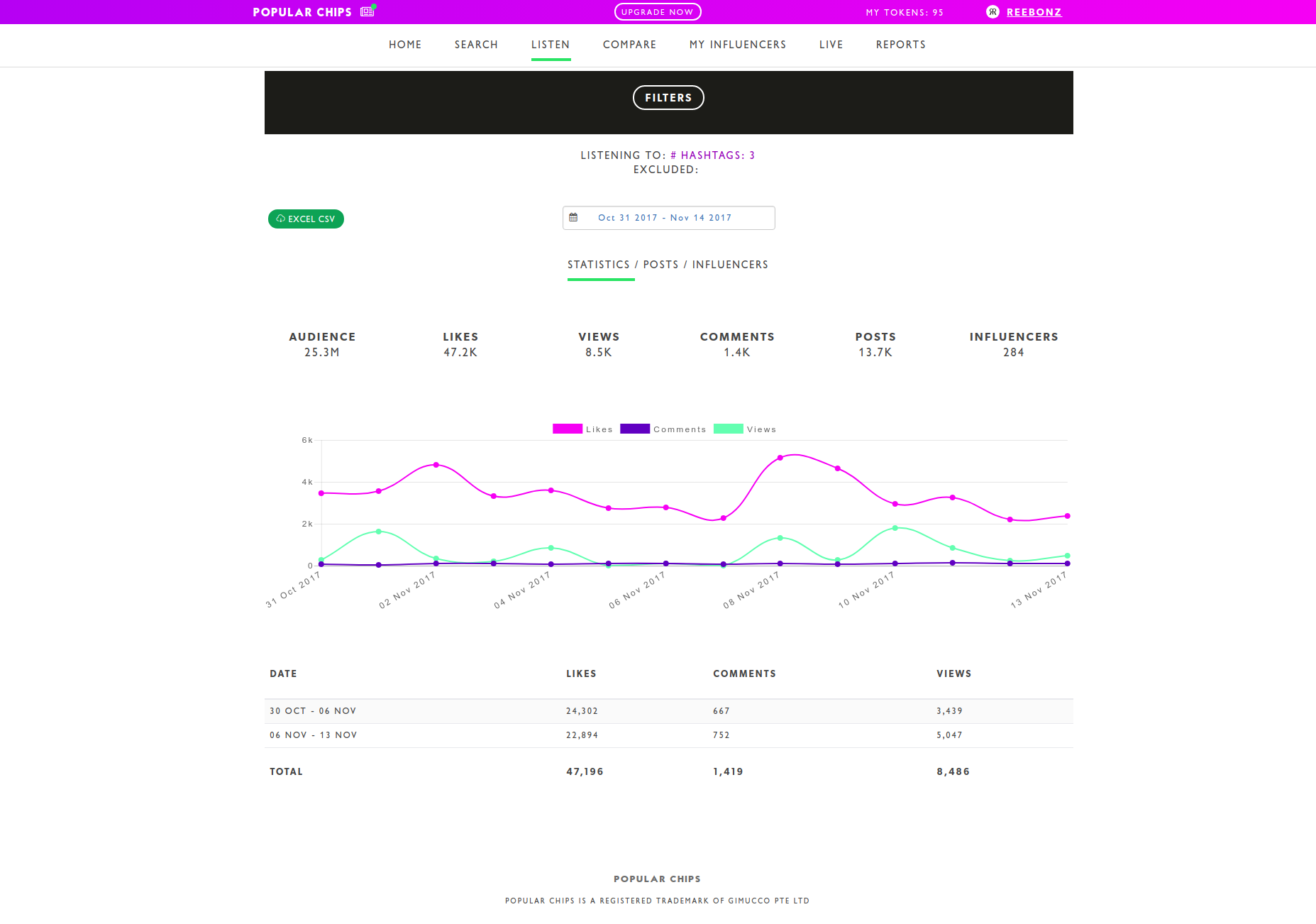Viewport: 1316px width, 924px height.
Task: Click the Audience 25.3M statistic
Action: (x=322, y=344)
